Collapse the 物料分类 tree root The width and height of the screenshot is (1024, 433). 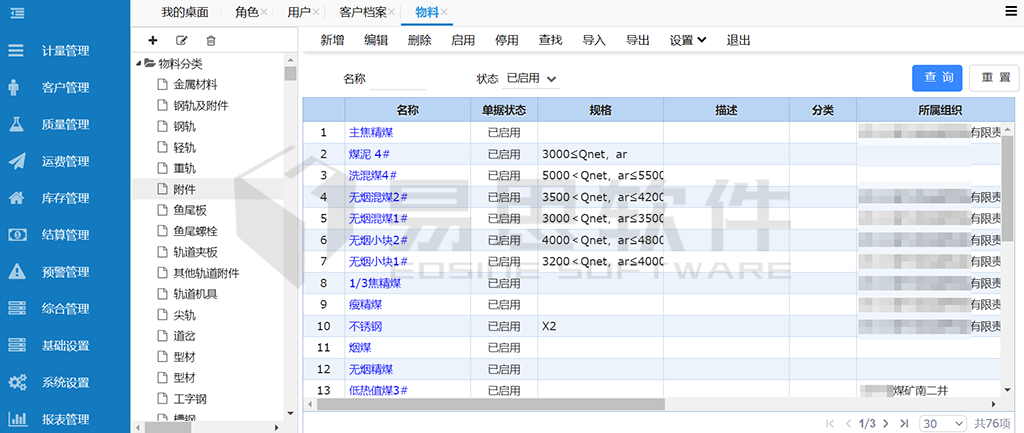[138, 63]
